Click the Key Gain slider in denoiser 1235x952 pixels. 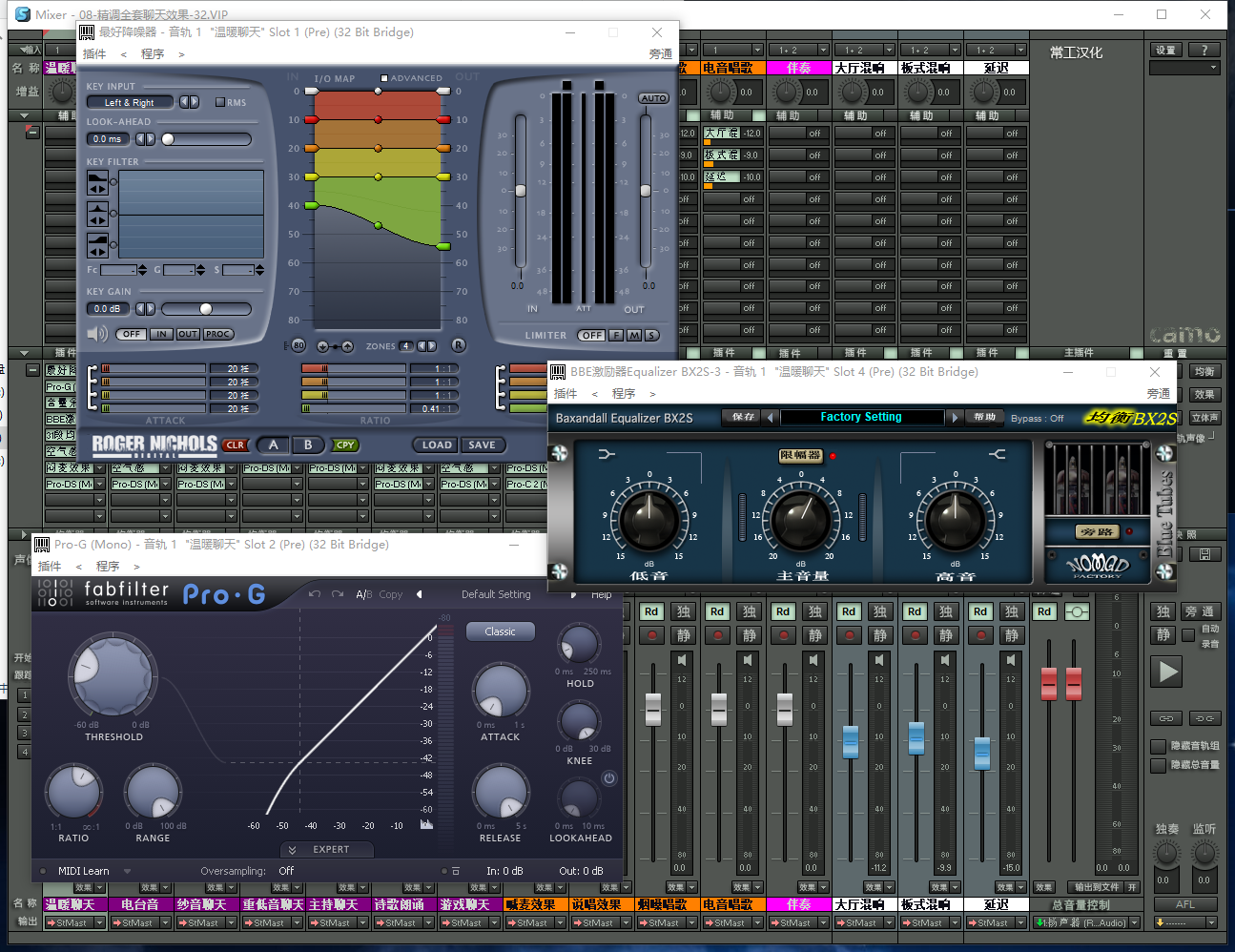point(206,309)
